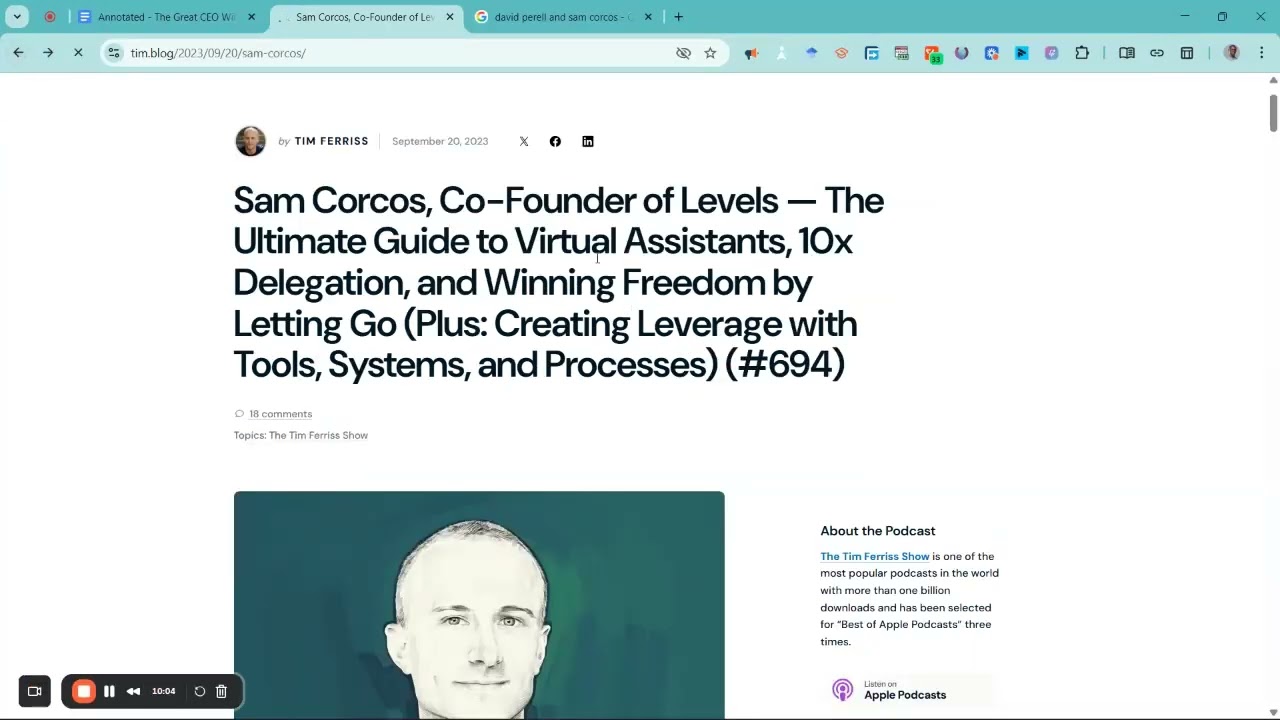The image size is (1280, 720).
Task: Stop loading the page
Action: [78, 53]
